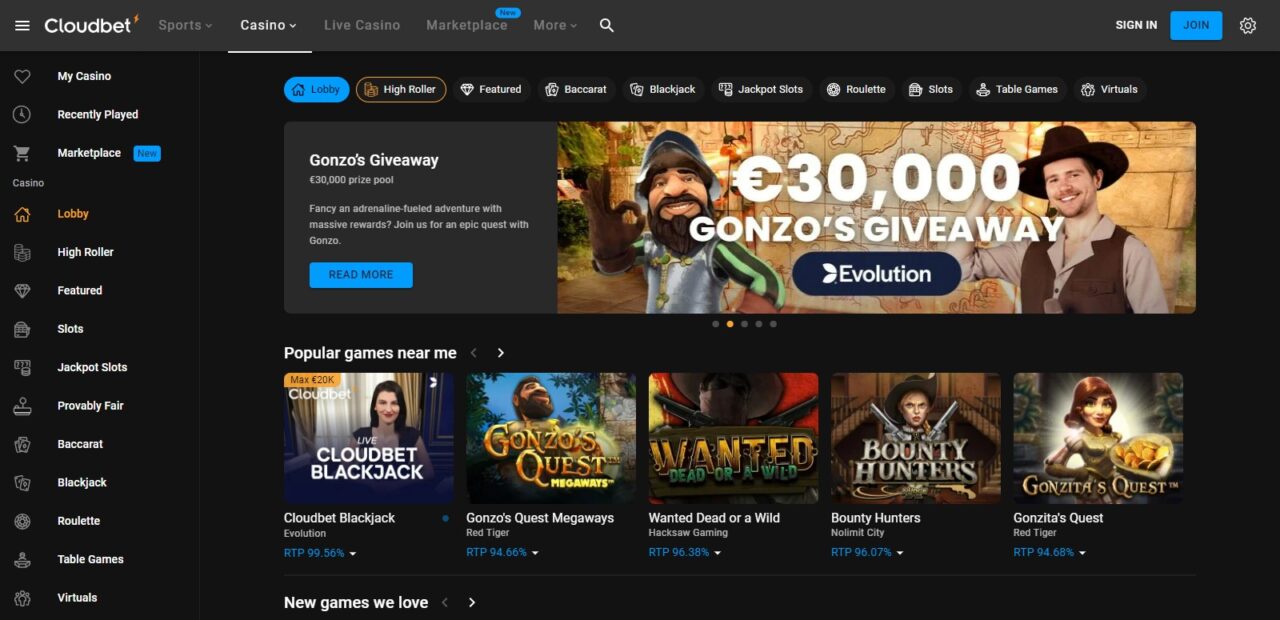Click READ MORE on Gonzo's Giveaway
Screen dimensions: 1280x620
point(361,275)
